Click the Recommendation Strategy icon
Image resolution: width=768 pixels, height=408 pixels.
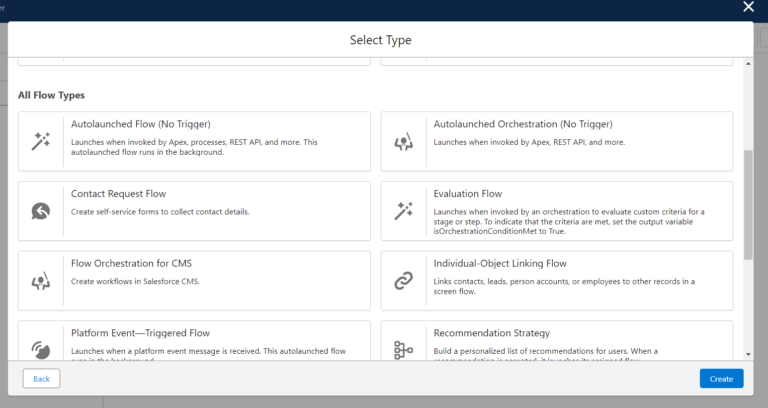(x=403, y=349)
